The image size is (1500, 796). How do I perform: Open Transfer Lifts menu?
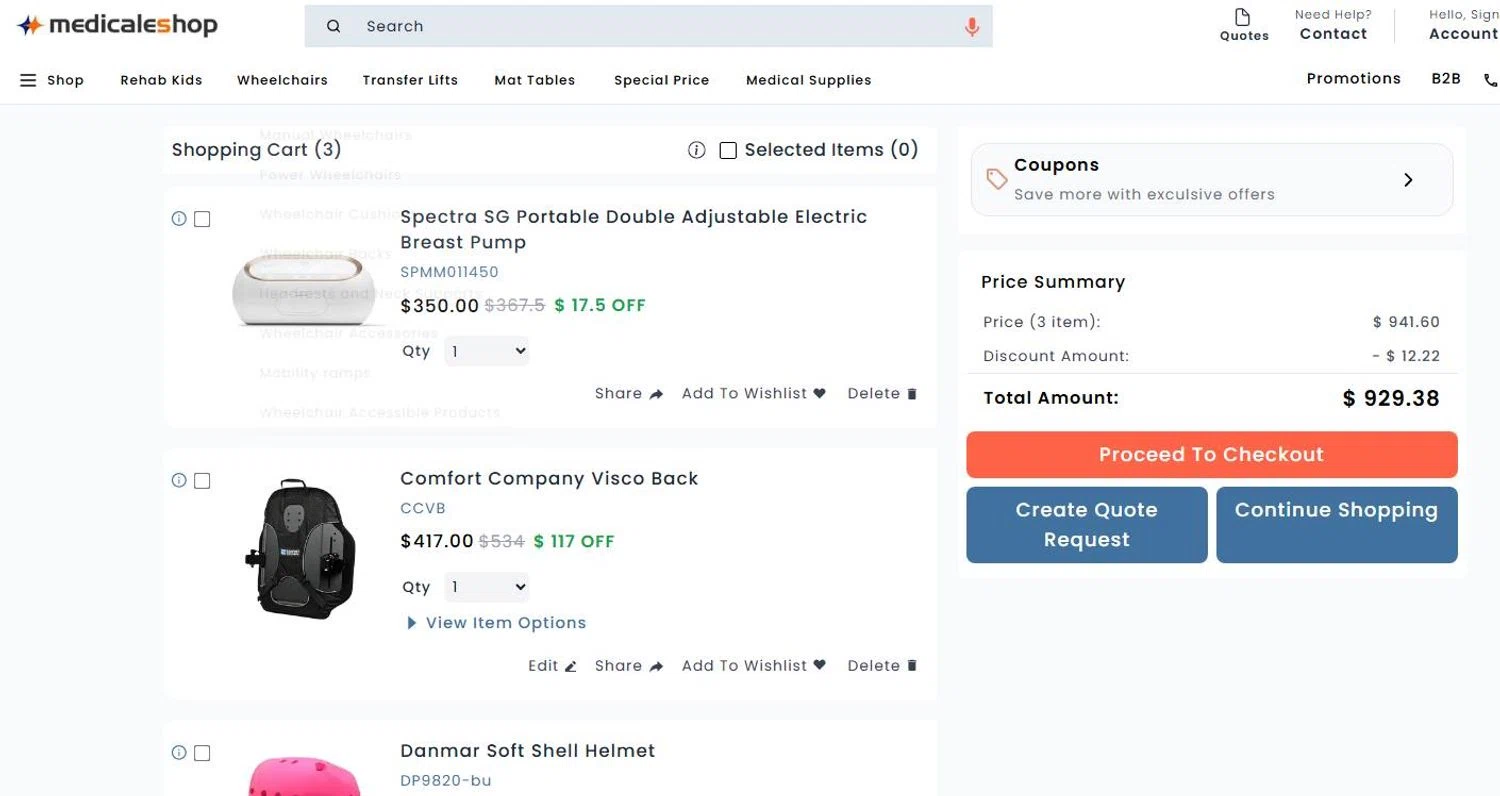tap(410, 80)
